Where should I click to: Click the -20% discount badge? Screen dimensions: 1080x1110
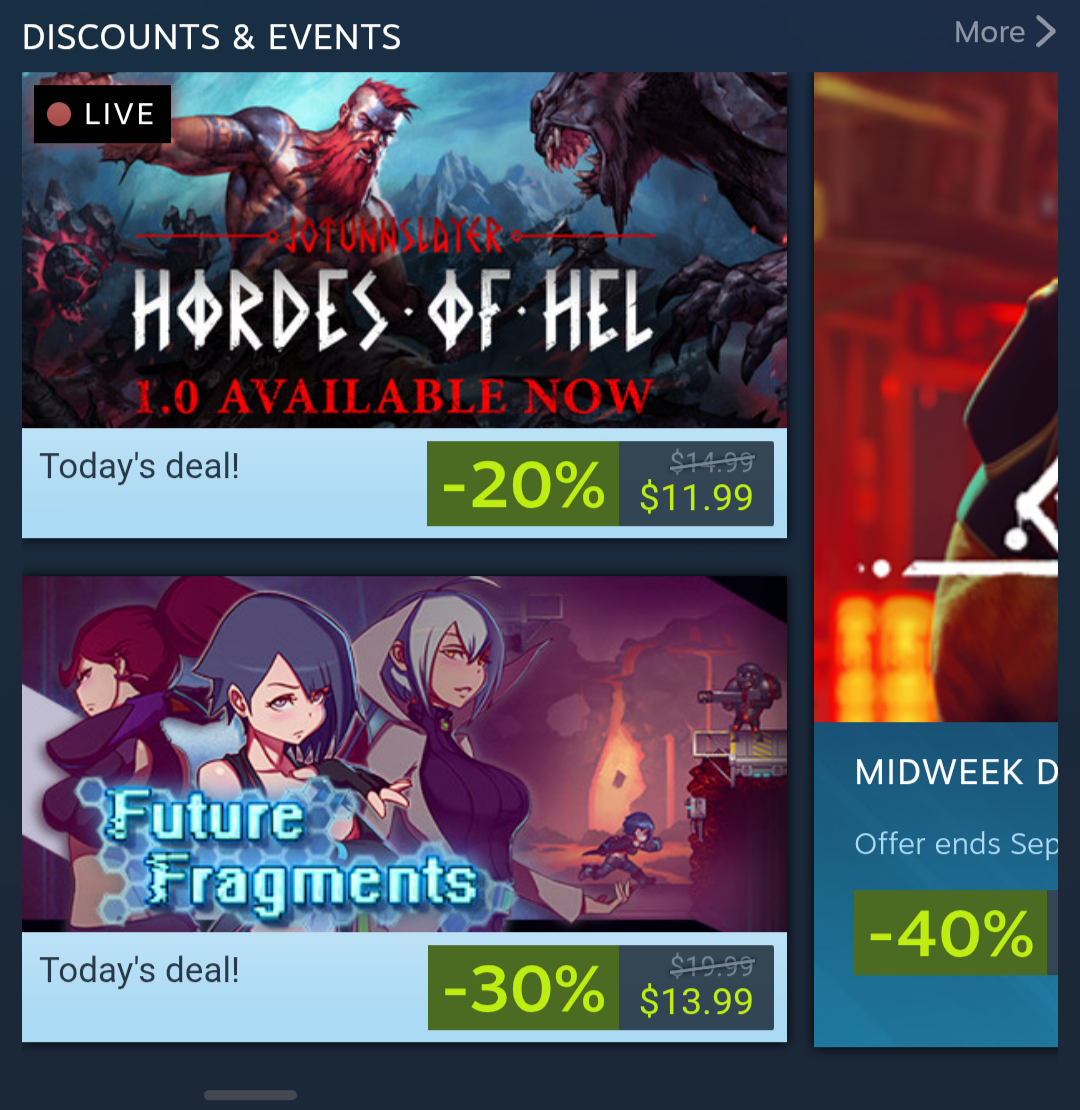point(523,484)
